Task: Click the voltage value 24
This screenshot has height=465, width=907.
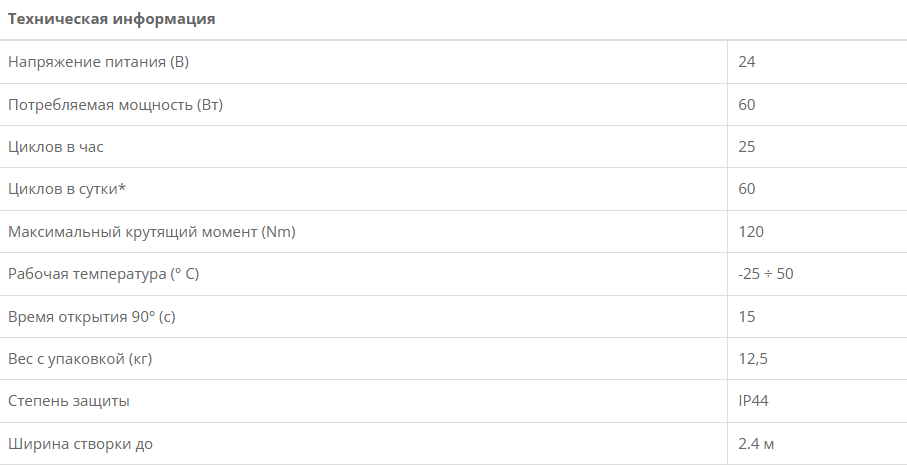Action: coord(746,62)
